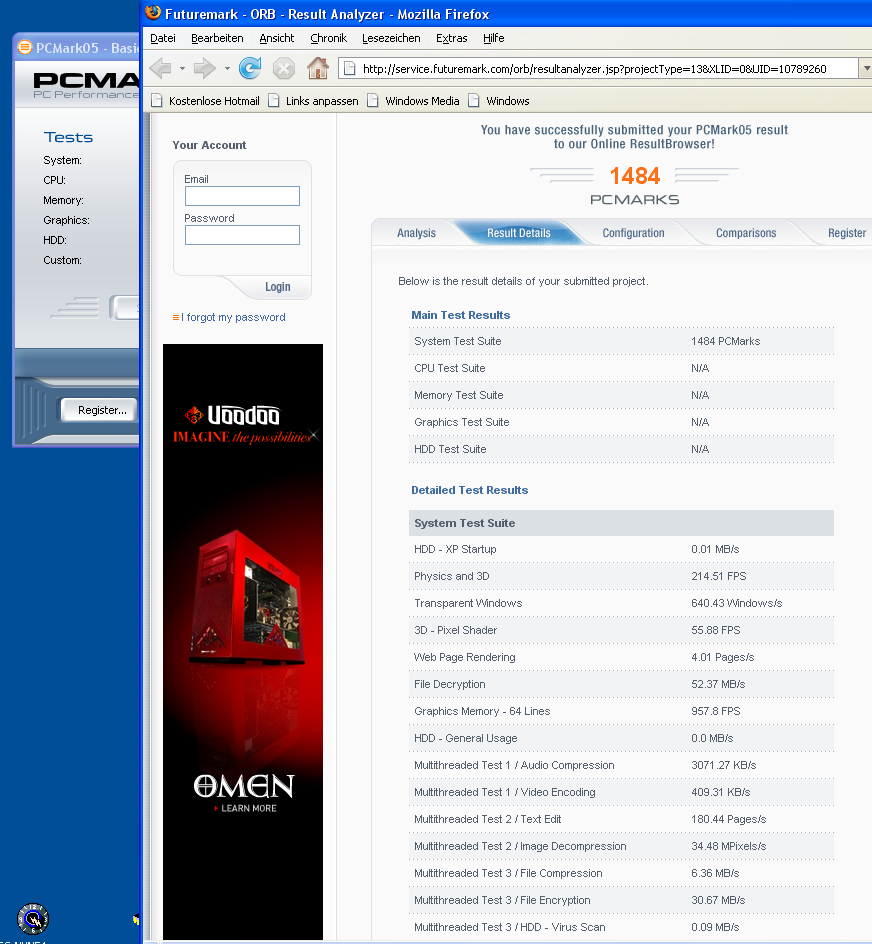Expand the URL bar history dropdown
Screen dimensions: 872x944
[x=866, y=69]
